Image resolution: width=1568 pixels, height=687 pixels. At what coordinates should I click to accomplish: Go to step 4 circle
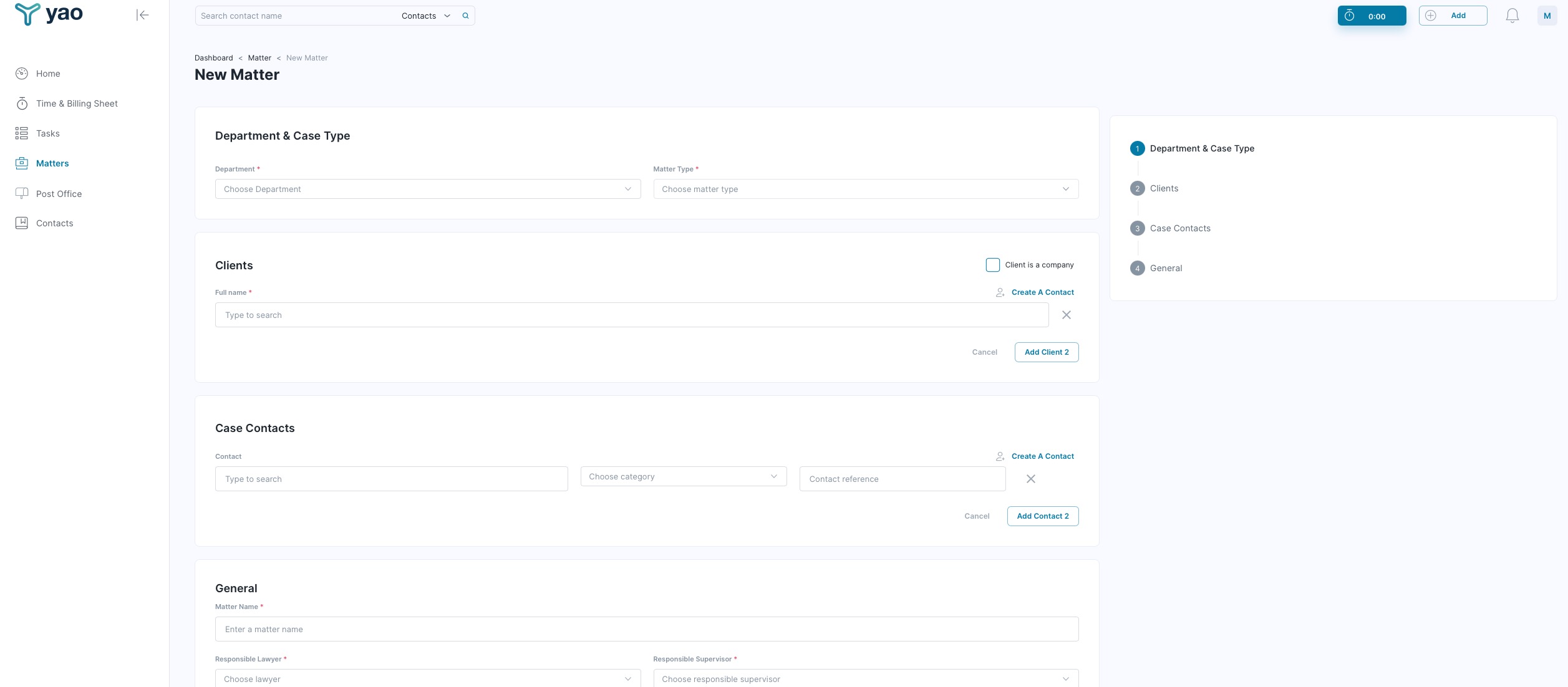coord(1138,268)
